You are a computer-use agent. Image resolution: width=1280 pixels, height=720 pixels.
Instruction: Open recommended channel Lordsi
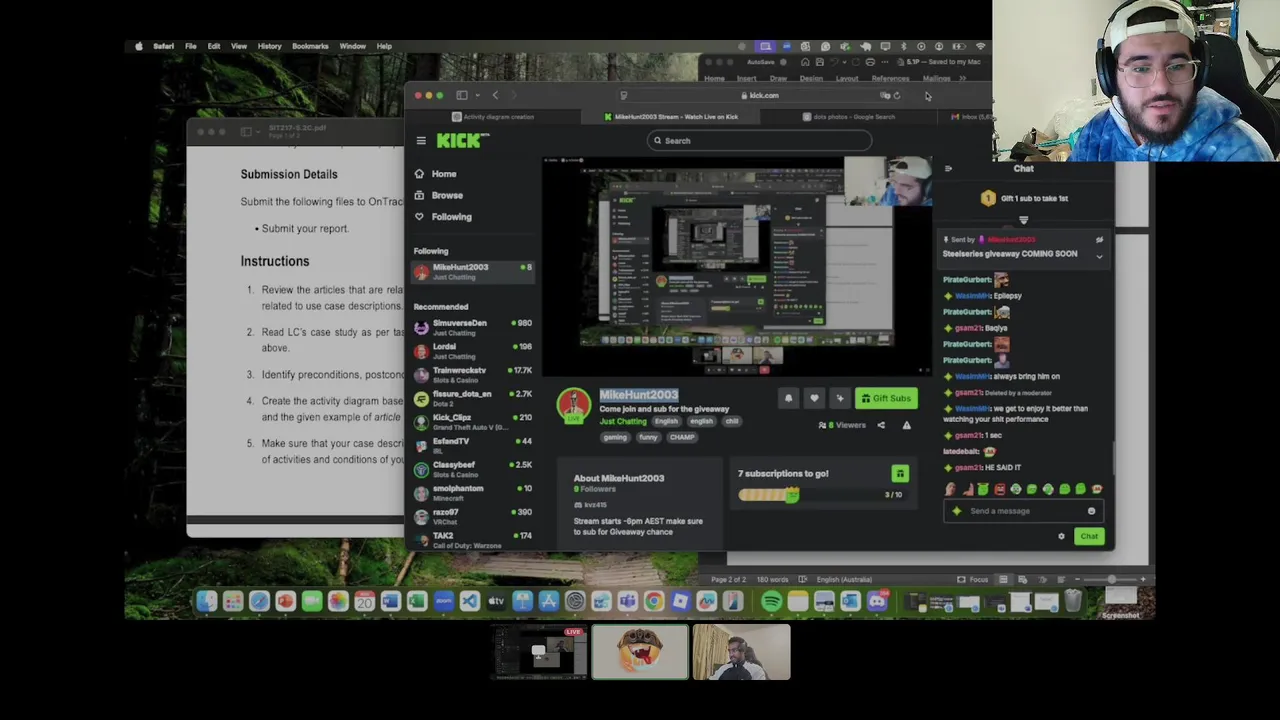tap(473, 351)
